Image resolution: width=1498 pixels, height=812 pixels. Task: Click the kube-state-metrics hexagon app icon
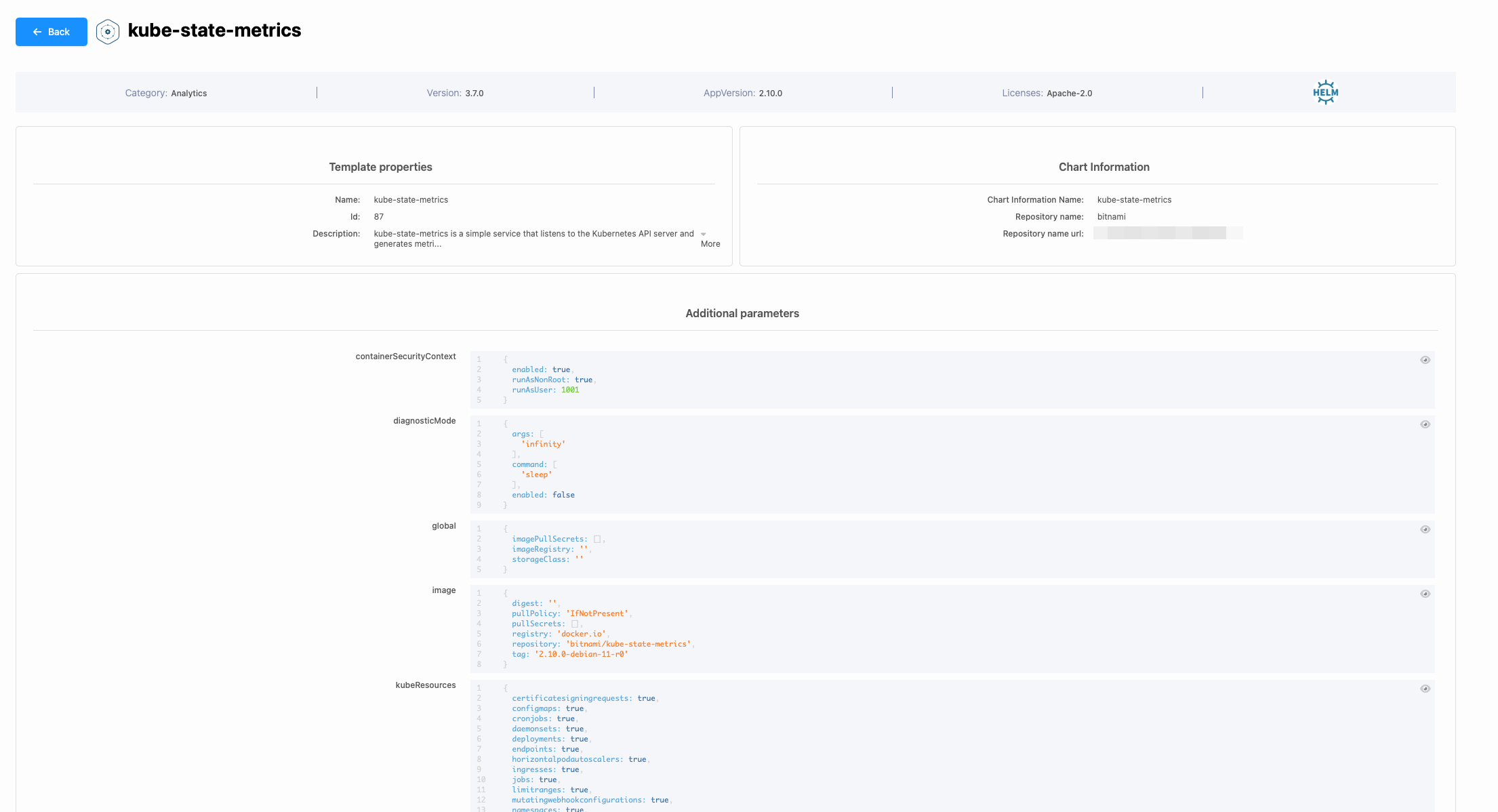[108, 32]
